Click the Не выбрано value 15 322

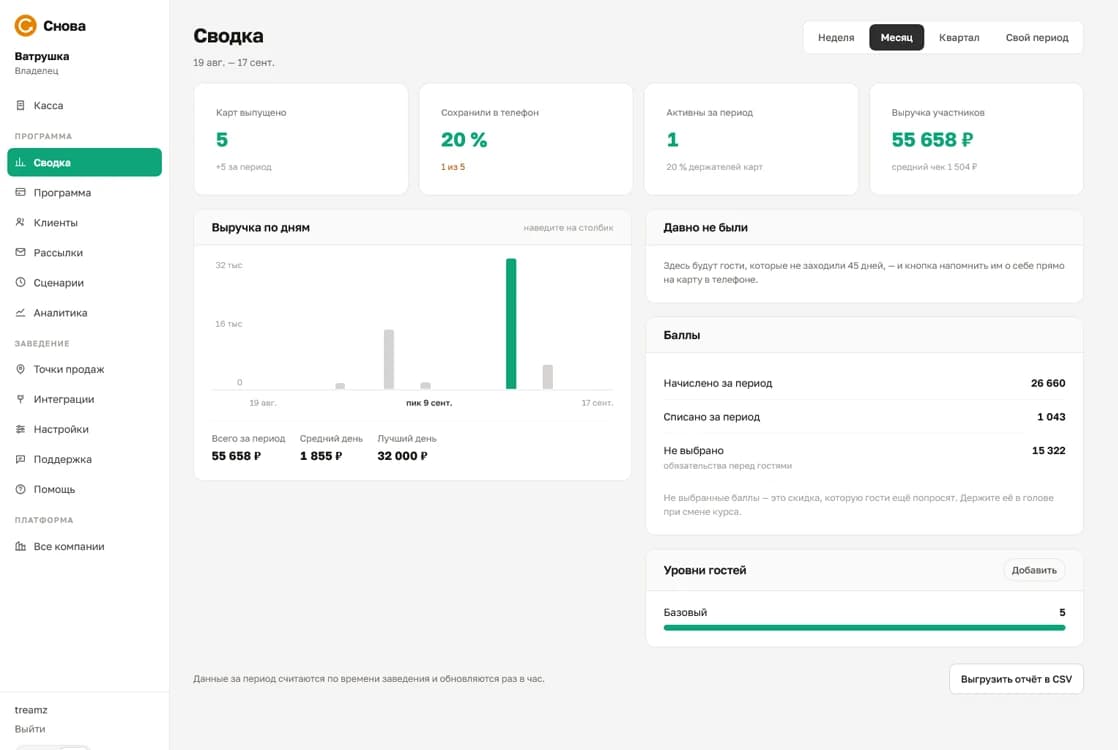pos(1049,451)
